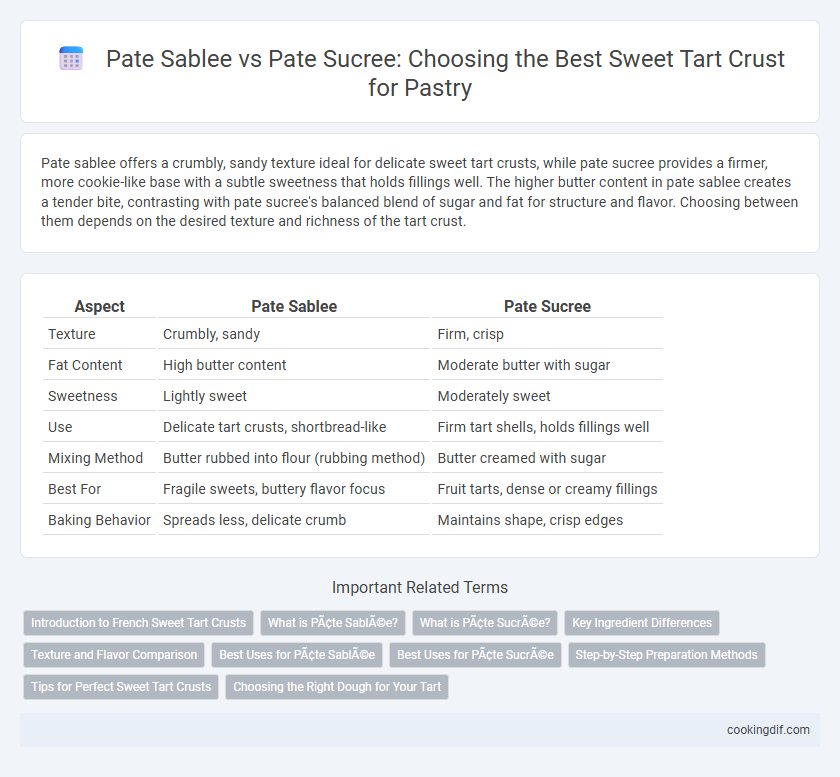Open the Introduction to French Sweet Tart Crusts tag

[138, 623]
